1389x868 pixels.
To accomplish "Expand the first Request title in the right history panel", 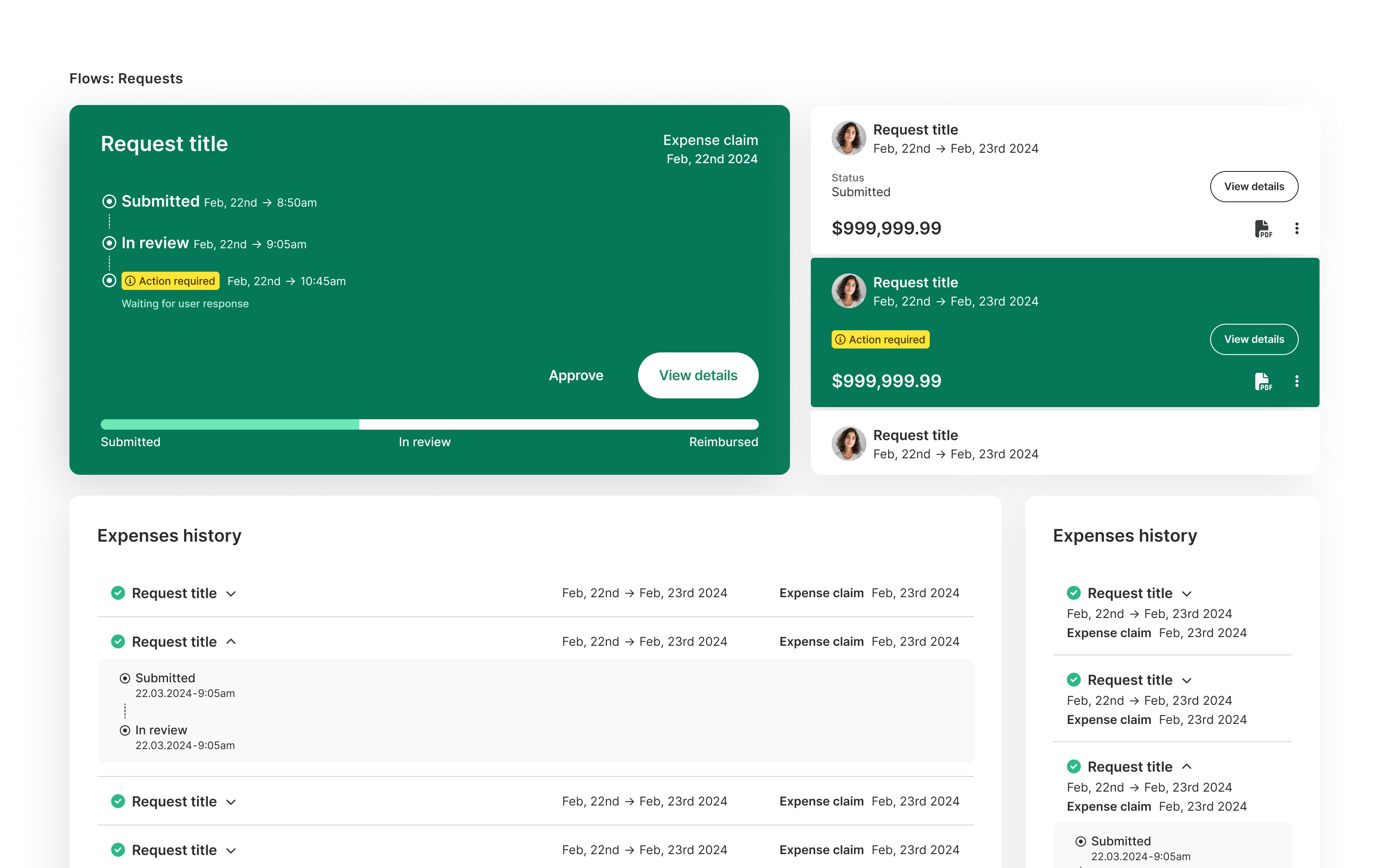I will (x=1186, y=594).
